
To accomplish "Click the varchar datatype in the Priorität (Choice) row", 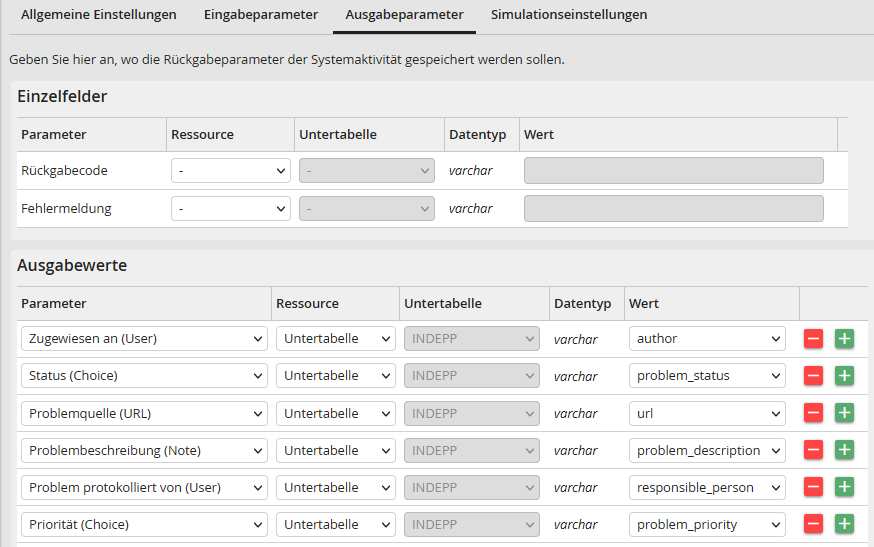I will point(575,525).
